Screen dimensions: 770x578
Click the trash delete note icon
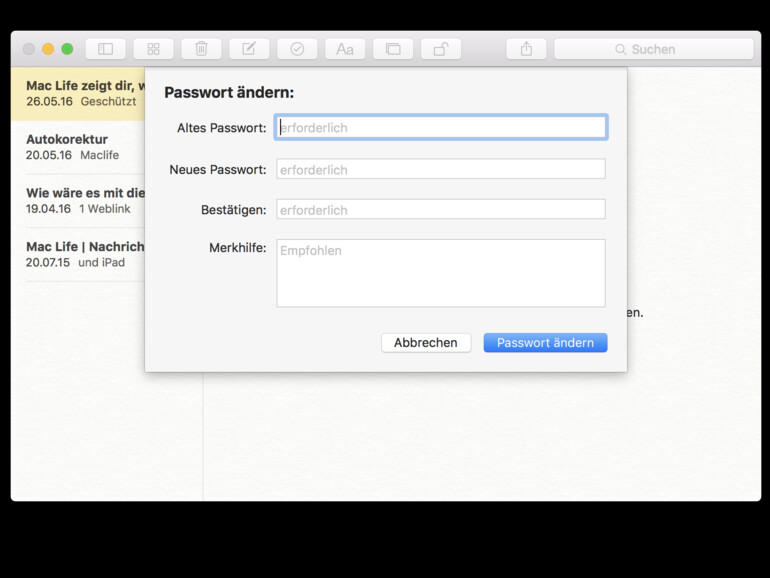(x=201, y=49)
